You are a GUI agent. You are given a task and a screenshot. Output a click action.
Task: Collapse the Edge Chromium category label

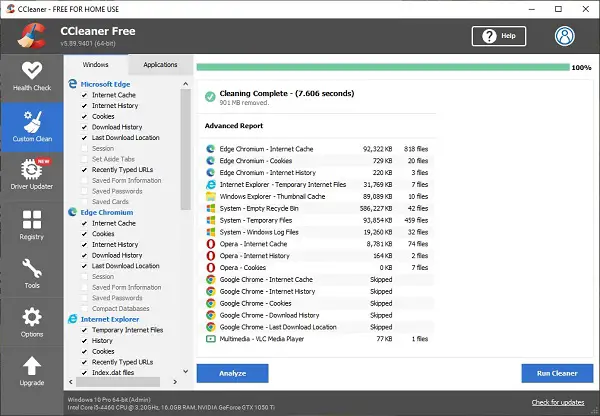click(x=107, y=212)
